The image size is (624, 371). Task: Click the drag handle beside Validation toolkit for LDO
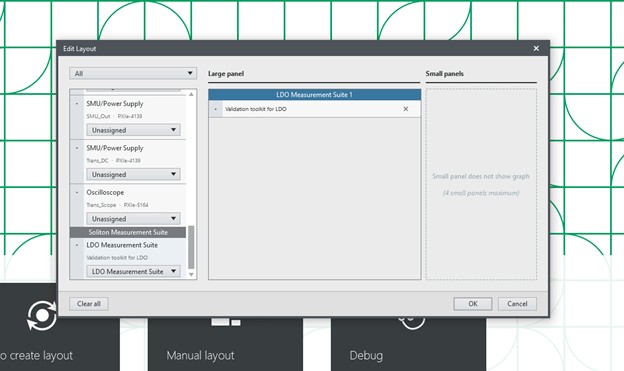coord(216,109)
